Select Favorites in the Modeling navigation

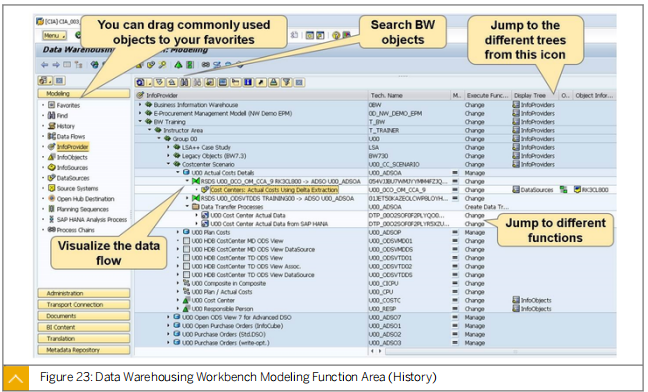tap(68, 105)
